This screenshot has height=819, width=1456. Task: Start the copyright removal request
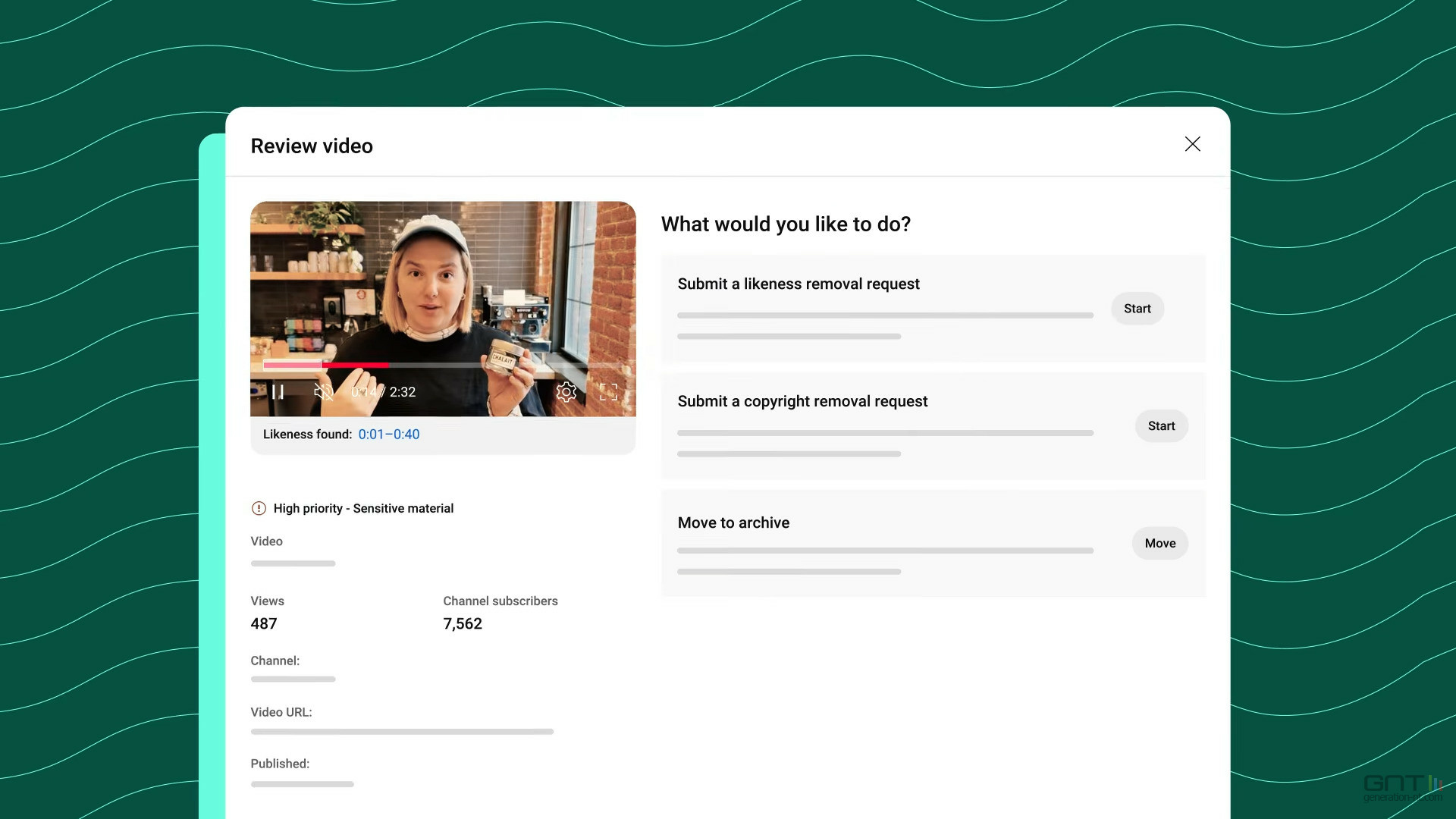[x=1160, y=426]
